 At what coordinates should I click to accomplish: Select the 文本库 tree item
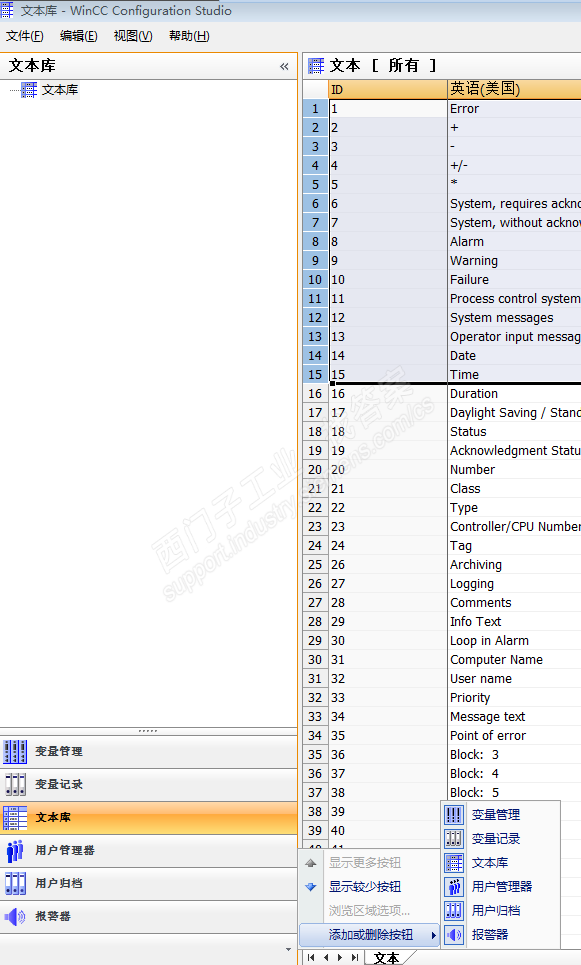pyautogui.click(x=60, y=90)
